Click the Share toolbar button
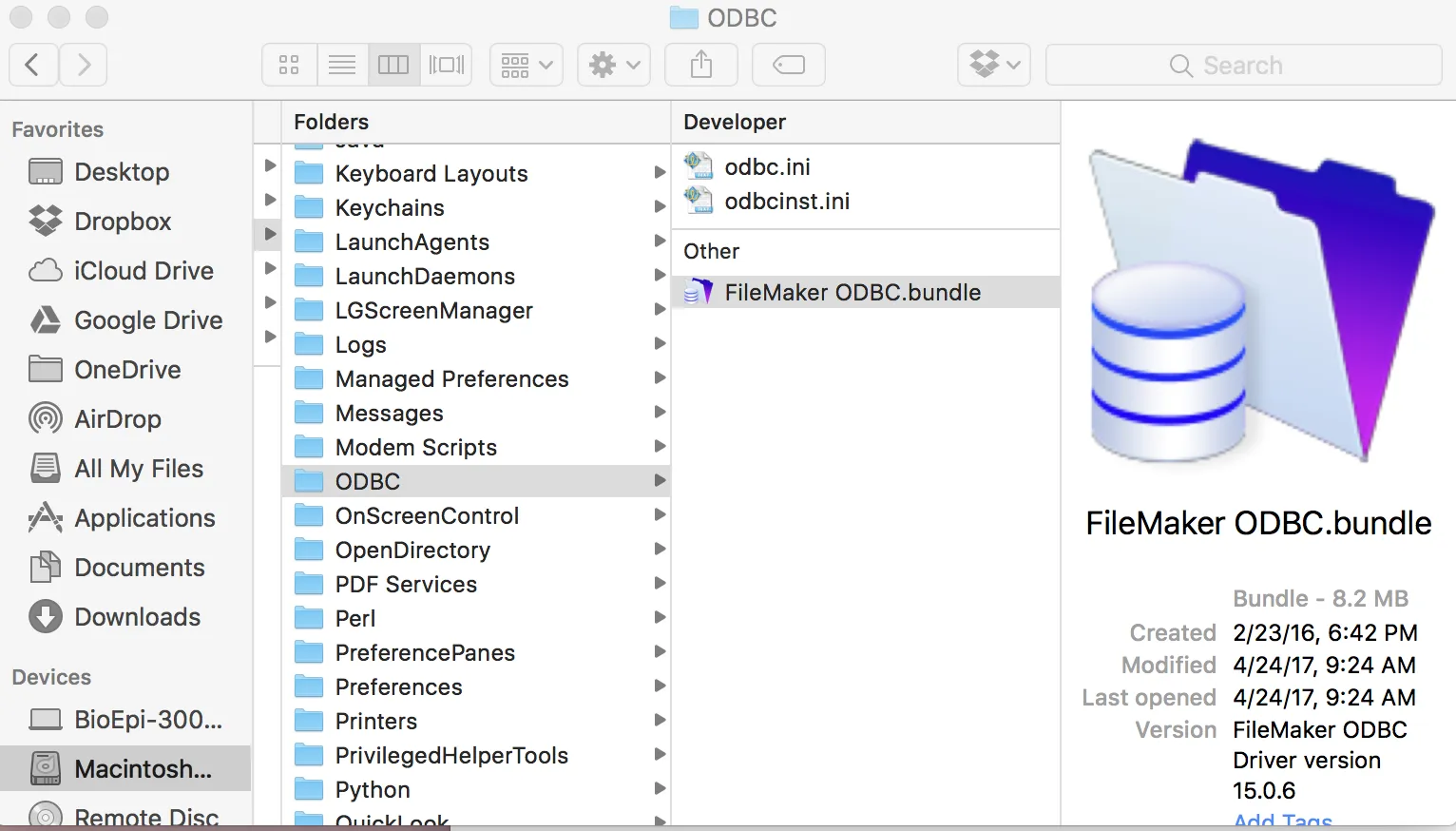The image size is (1456, 831). point(701,65)
